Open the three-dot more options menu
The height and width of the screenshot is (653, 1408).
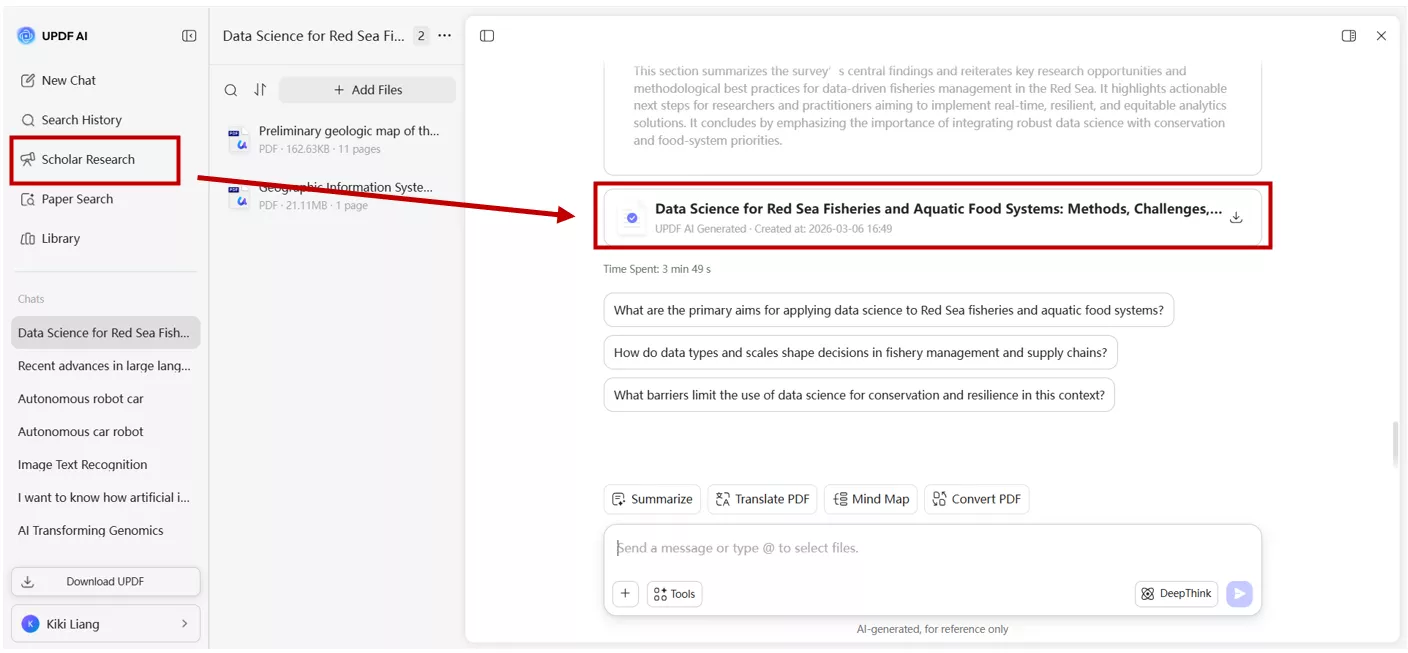coord(445,36)
